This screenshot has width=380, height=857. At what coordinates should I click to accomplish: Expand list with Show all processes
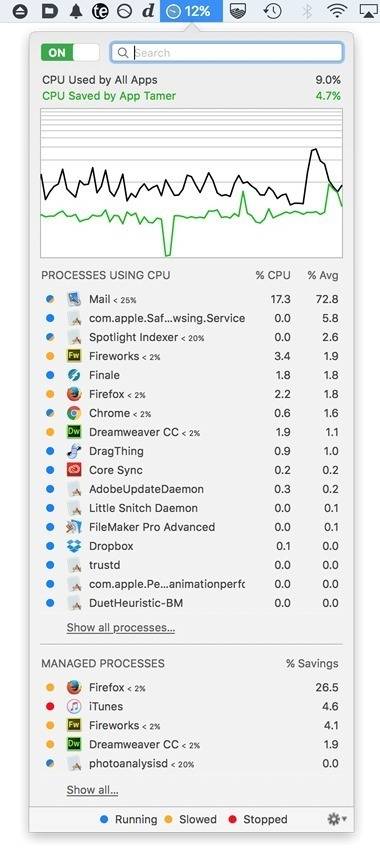121,628
